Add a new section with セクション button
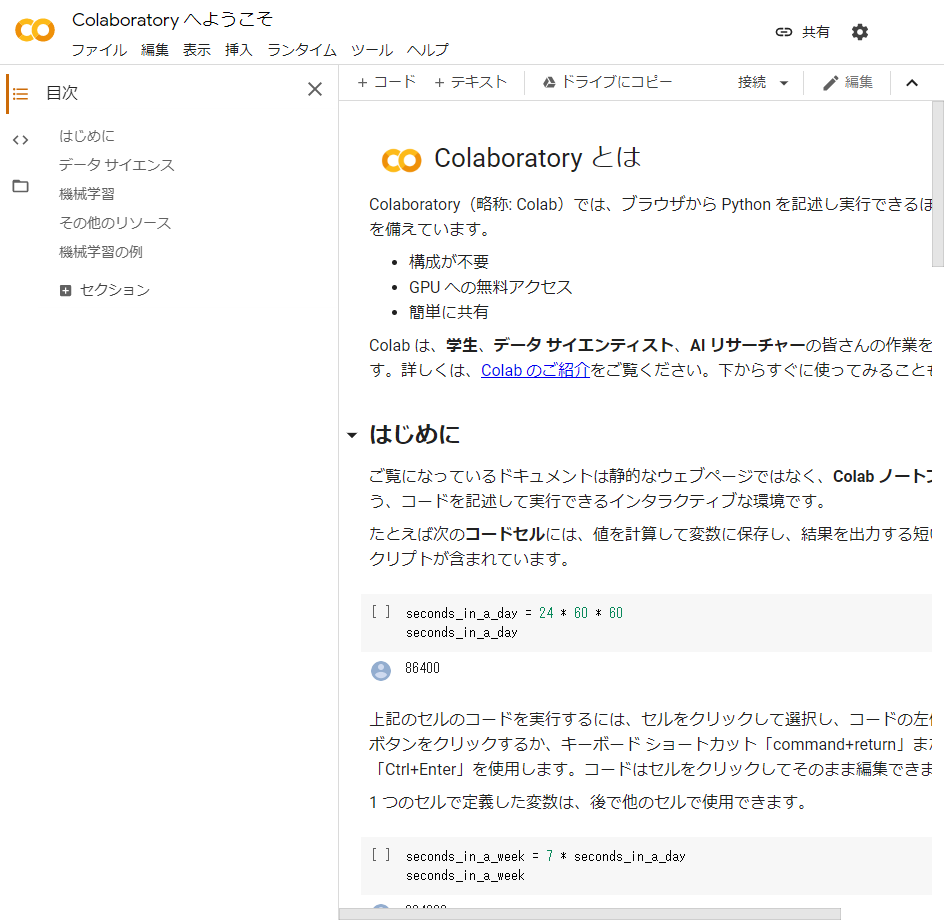 105,290
